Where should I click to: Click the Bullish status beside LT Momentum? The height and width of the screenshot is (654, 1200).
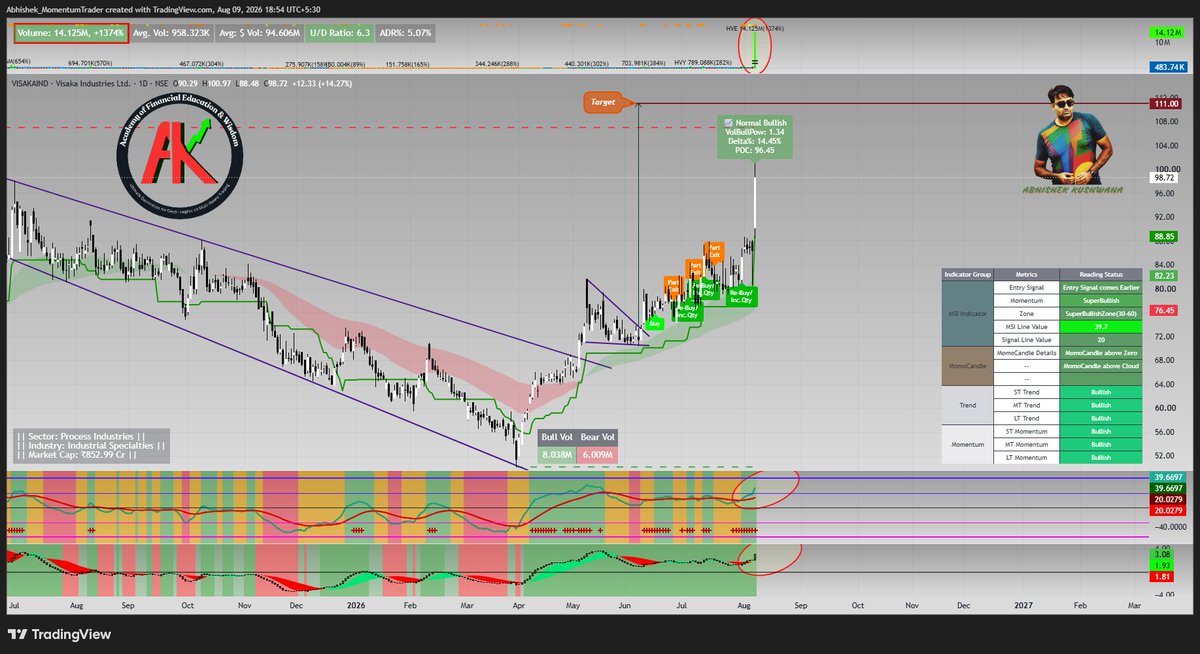point(1101,457)
